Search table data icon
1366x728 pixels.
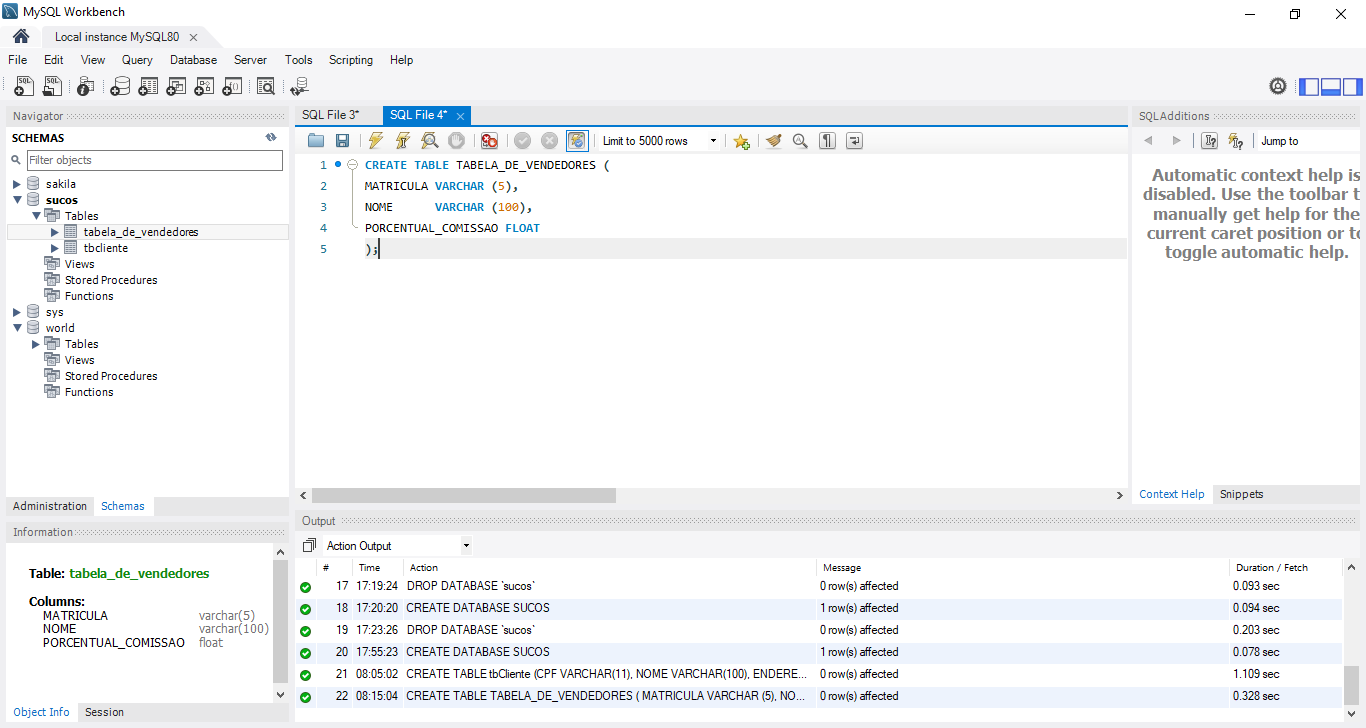tap(265, 87)
